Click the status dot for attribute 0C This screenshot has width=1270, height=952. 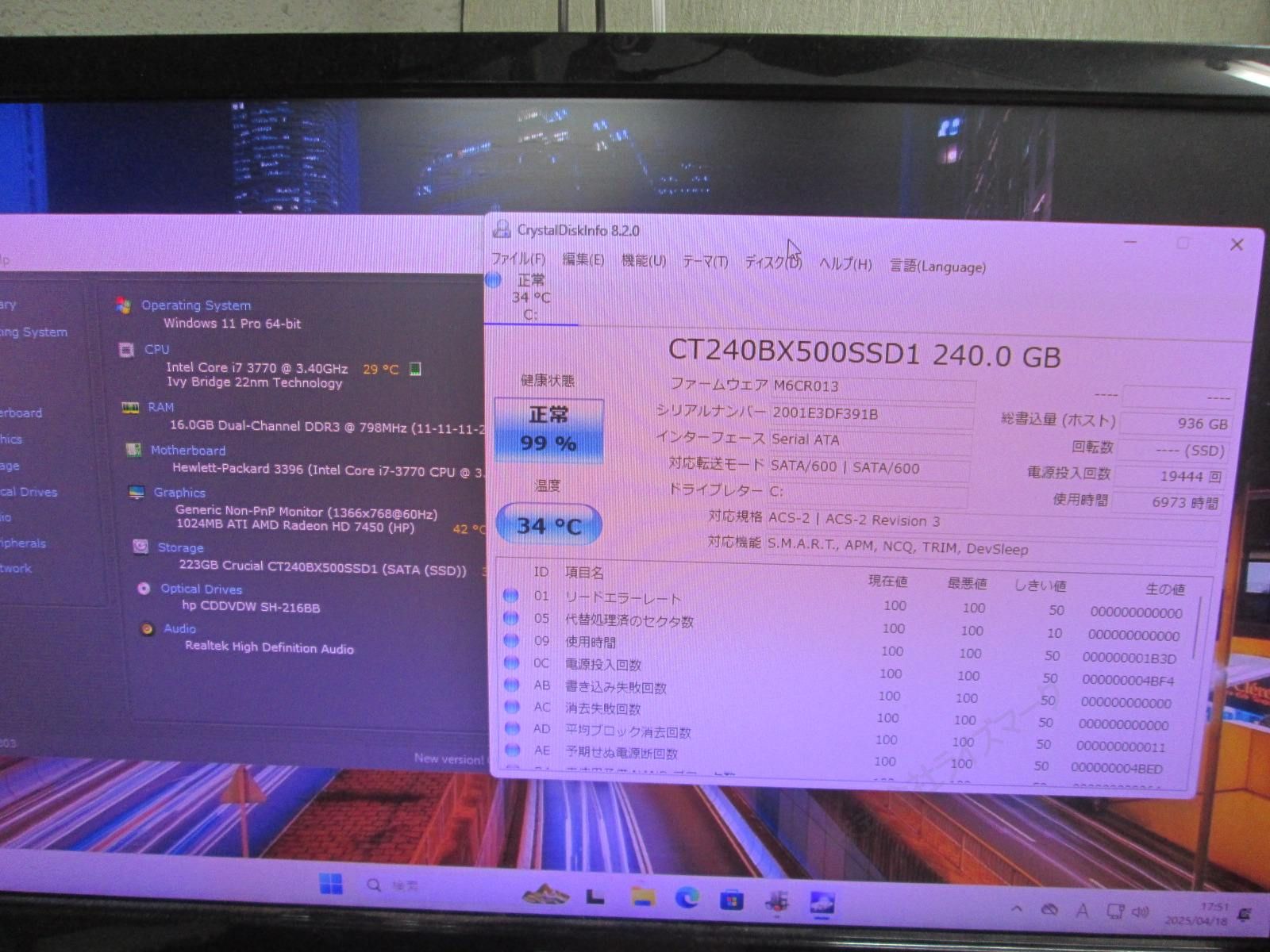click(512, 662)
